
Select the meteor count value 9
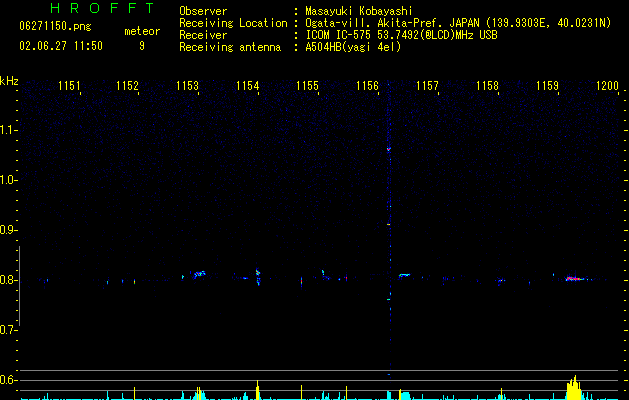(142, 46)
